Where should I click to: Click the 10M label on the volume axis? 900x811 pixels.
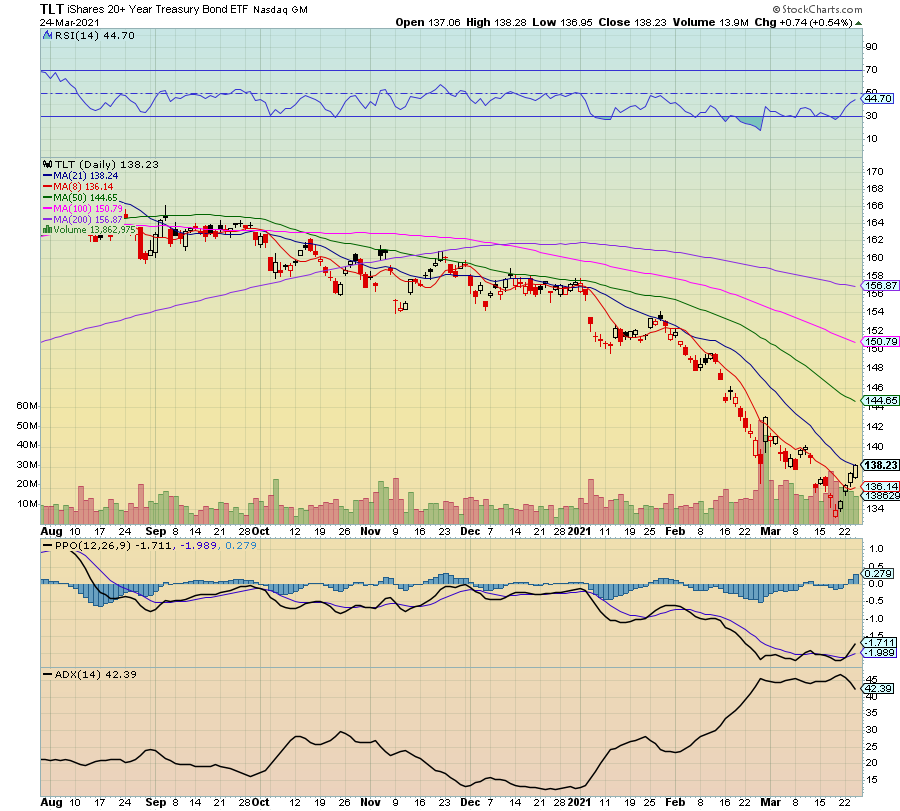[27, 505]
